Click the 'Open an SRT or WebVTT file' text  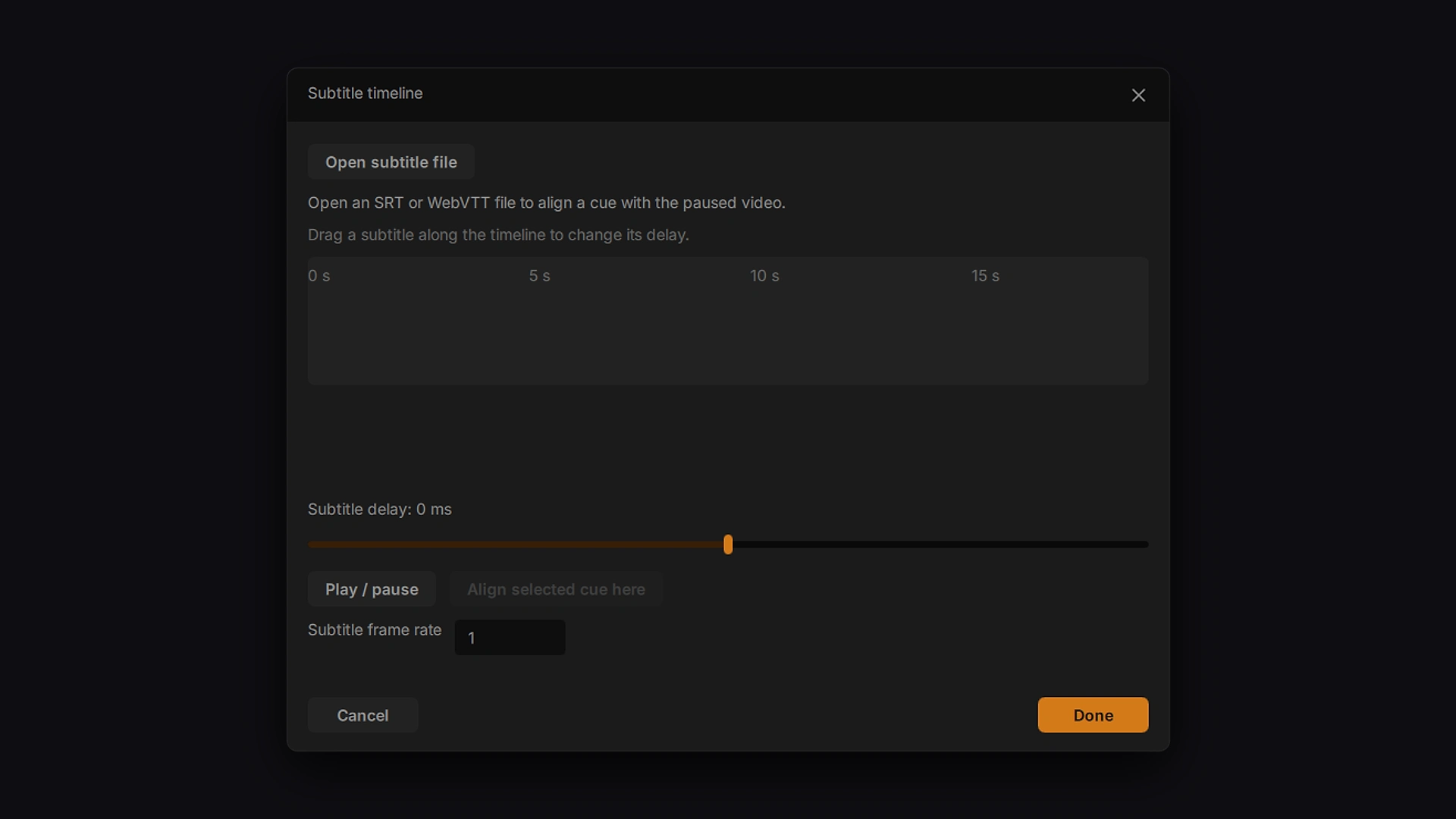click(x=546, y=203)
